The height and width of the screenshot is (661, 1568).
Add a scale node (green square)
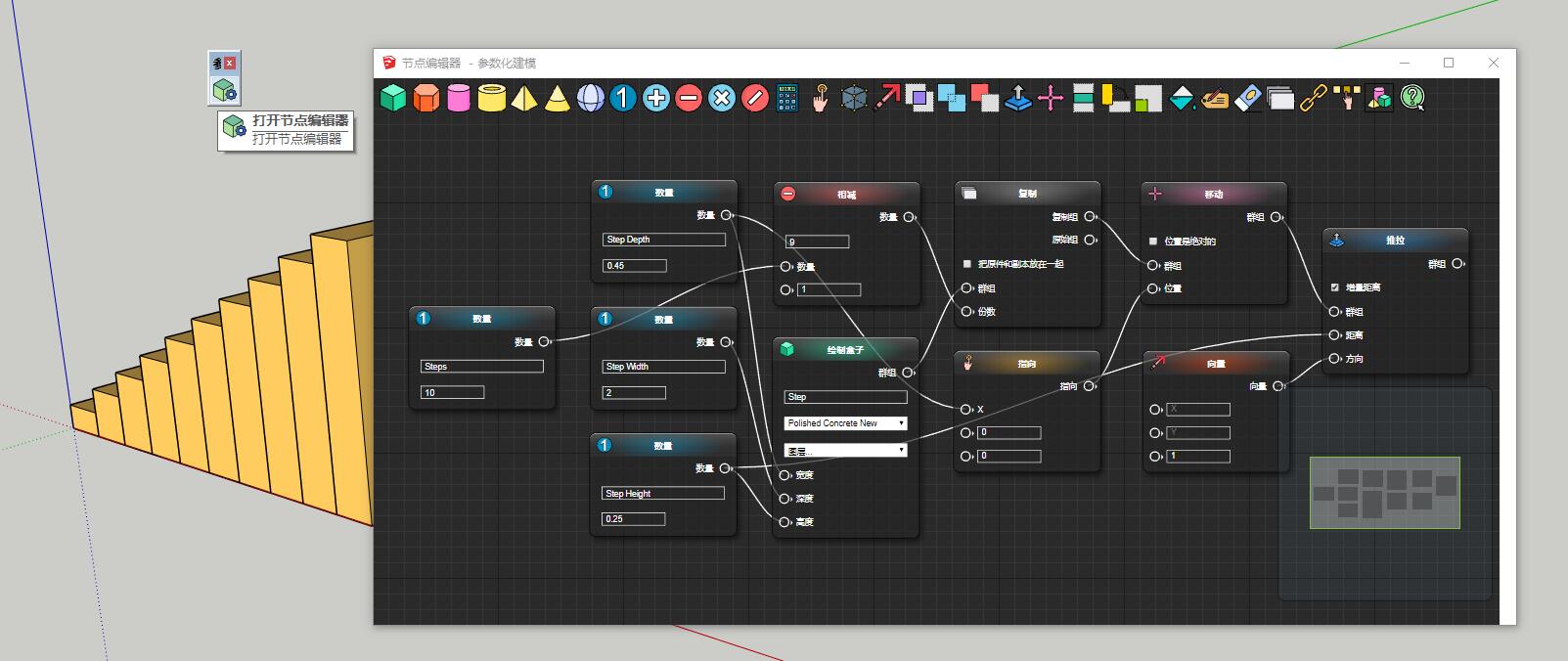click(1148, 98)
